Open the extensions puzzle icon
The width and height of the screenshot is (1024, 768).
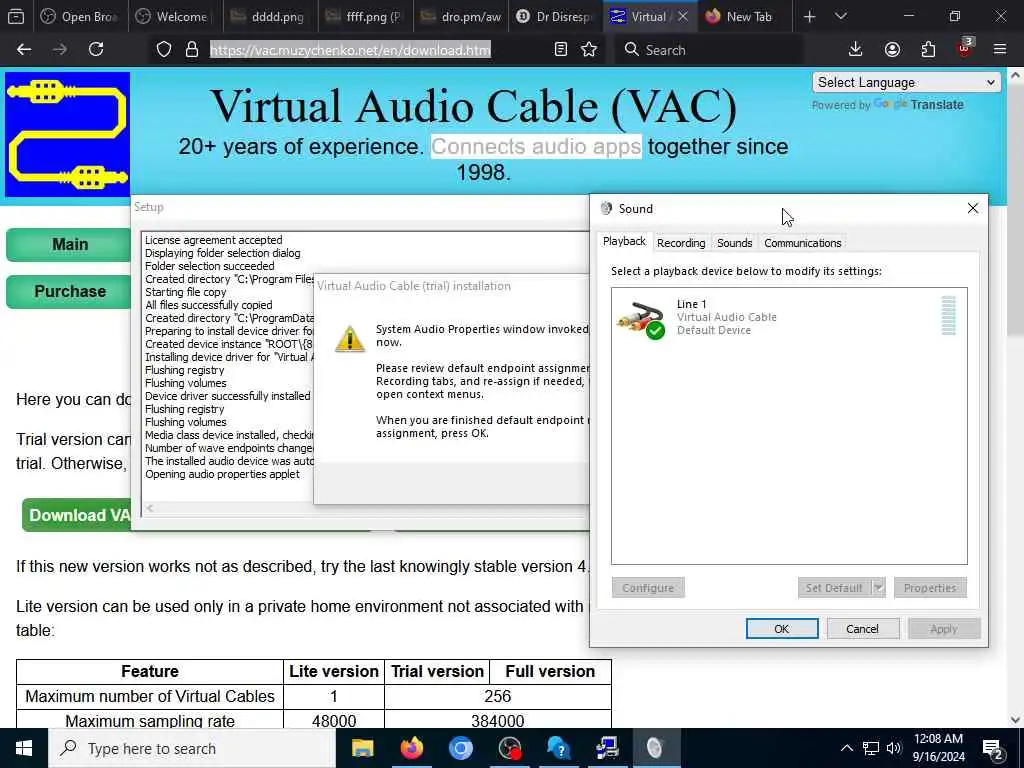928,50
